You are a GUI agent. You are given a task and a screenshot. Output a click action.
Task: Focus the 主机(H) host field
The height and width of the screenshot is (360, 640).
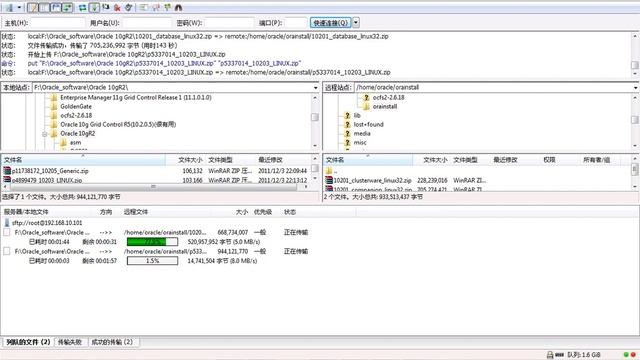point(58,23)
